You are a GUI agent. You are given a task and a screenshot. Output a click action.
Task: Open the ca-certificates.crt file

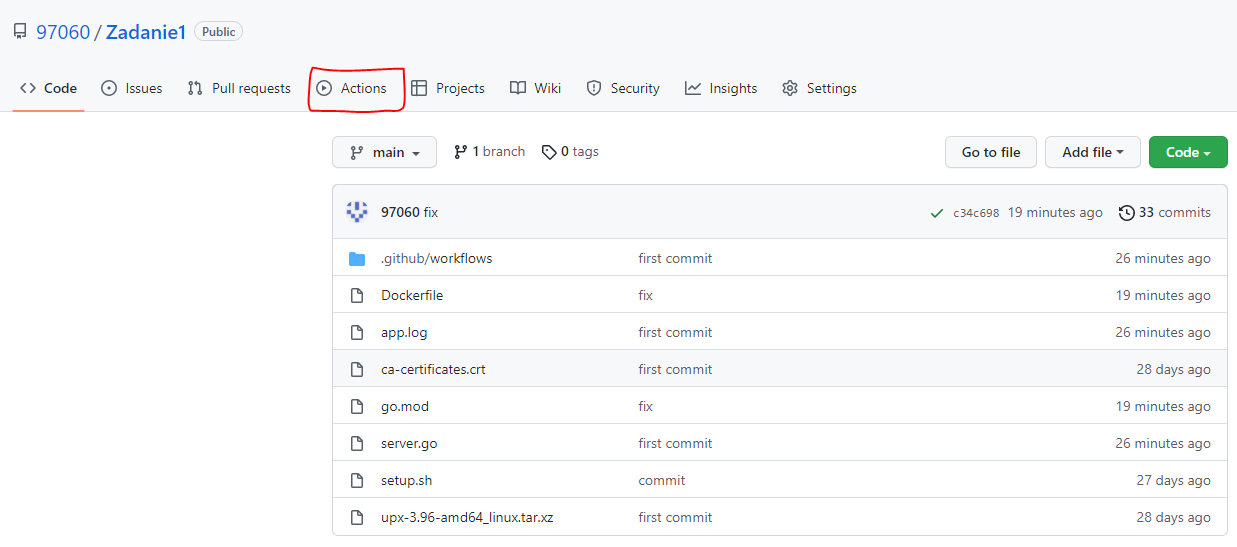pyautogui.click(x=433, y=370)
